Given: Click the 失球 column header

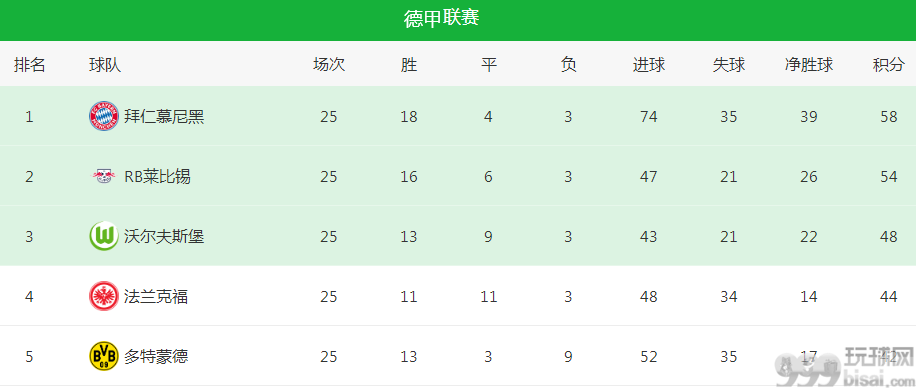Looking at the screenshot, I should pos(728,64).
